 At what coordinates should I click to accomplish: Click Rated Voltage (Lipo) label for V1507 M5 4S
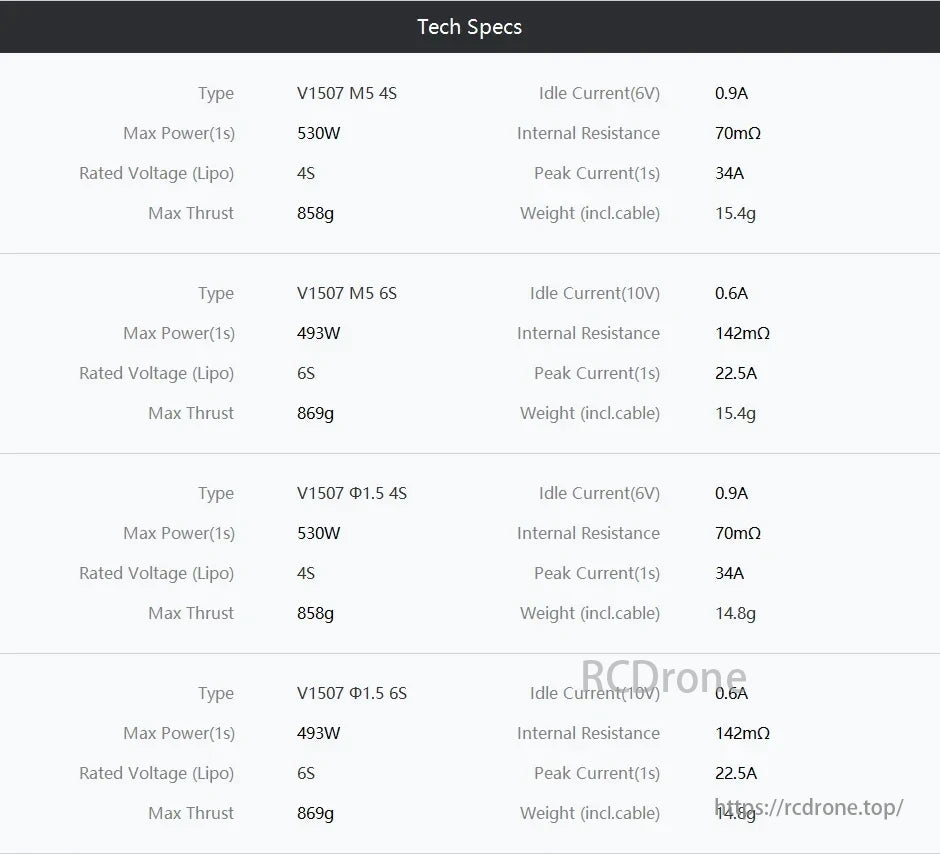pos(157,173)
